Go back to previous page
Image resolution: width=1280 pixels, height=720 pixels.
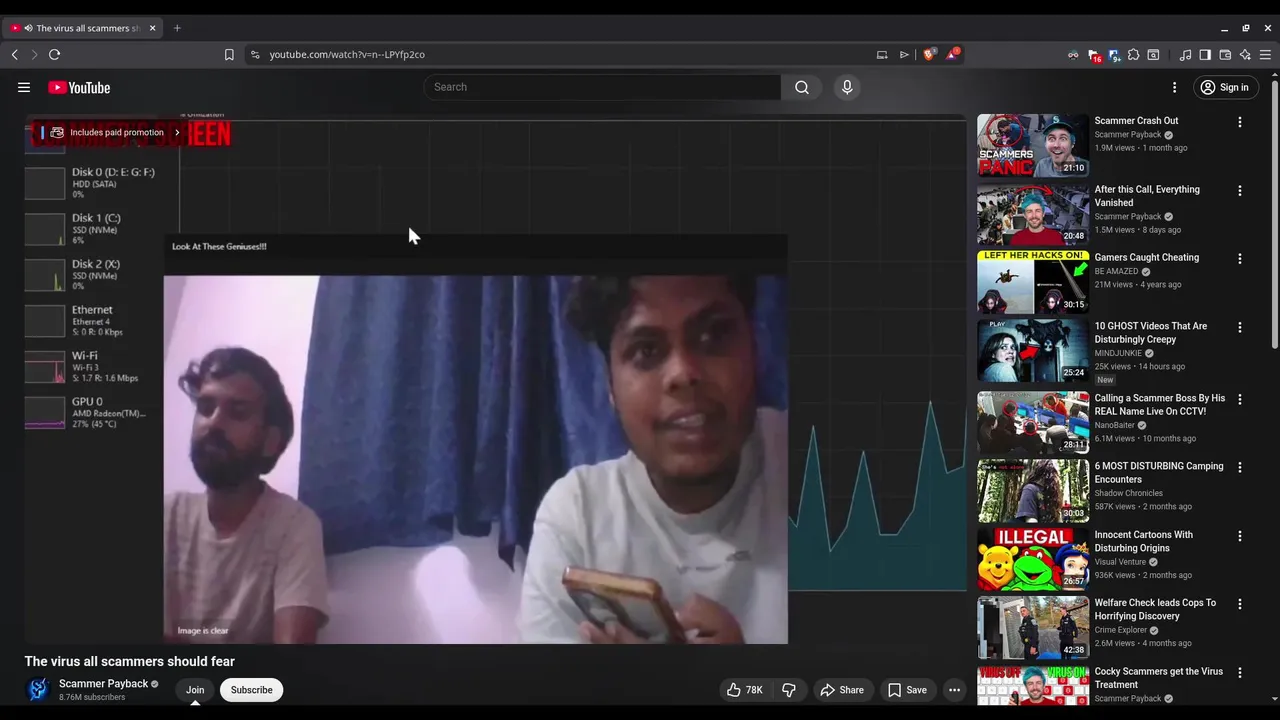14,54
